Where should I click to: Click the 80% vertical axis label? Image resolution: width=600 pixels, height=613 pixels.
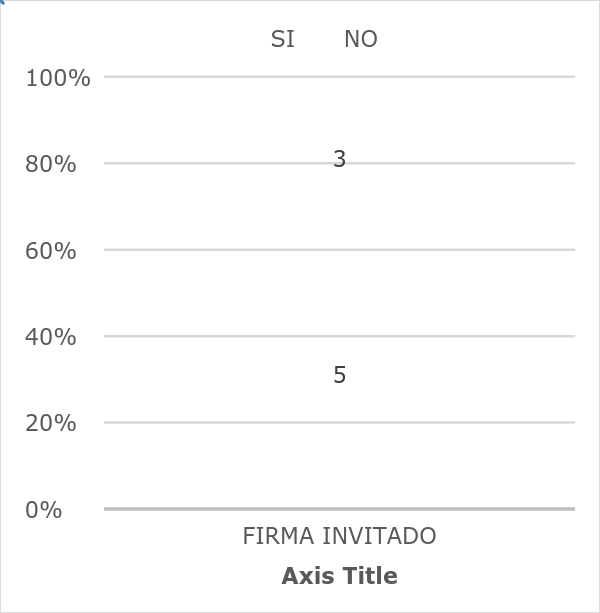coord(50,164)
